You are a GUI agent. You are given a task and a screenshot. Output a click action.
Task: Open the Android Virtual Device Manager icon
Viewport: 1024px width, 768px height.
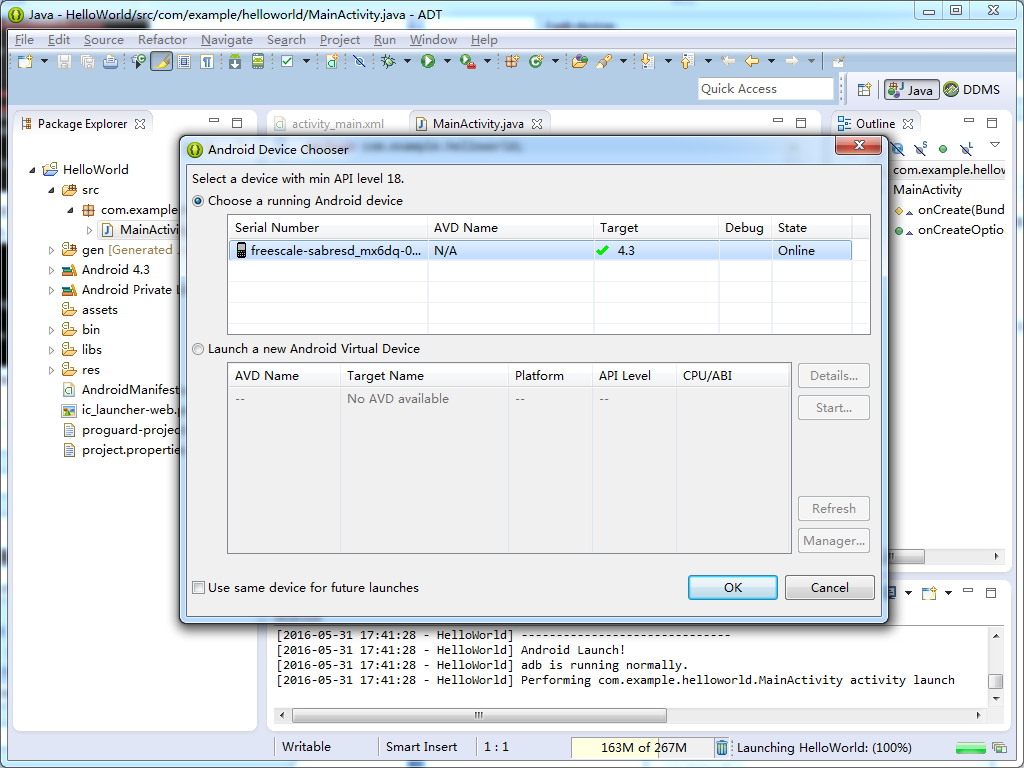click(x=258, y=61)
